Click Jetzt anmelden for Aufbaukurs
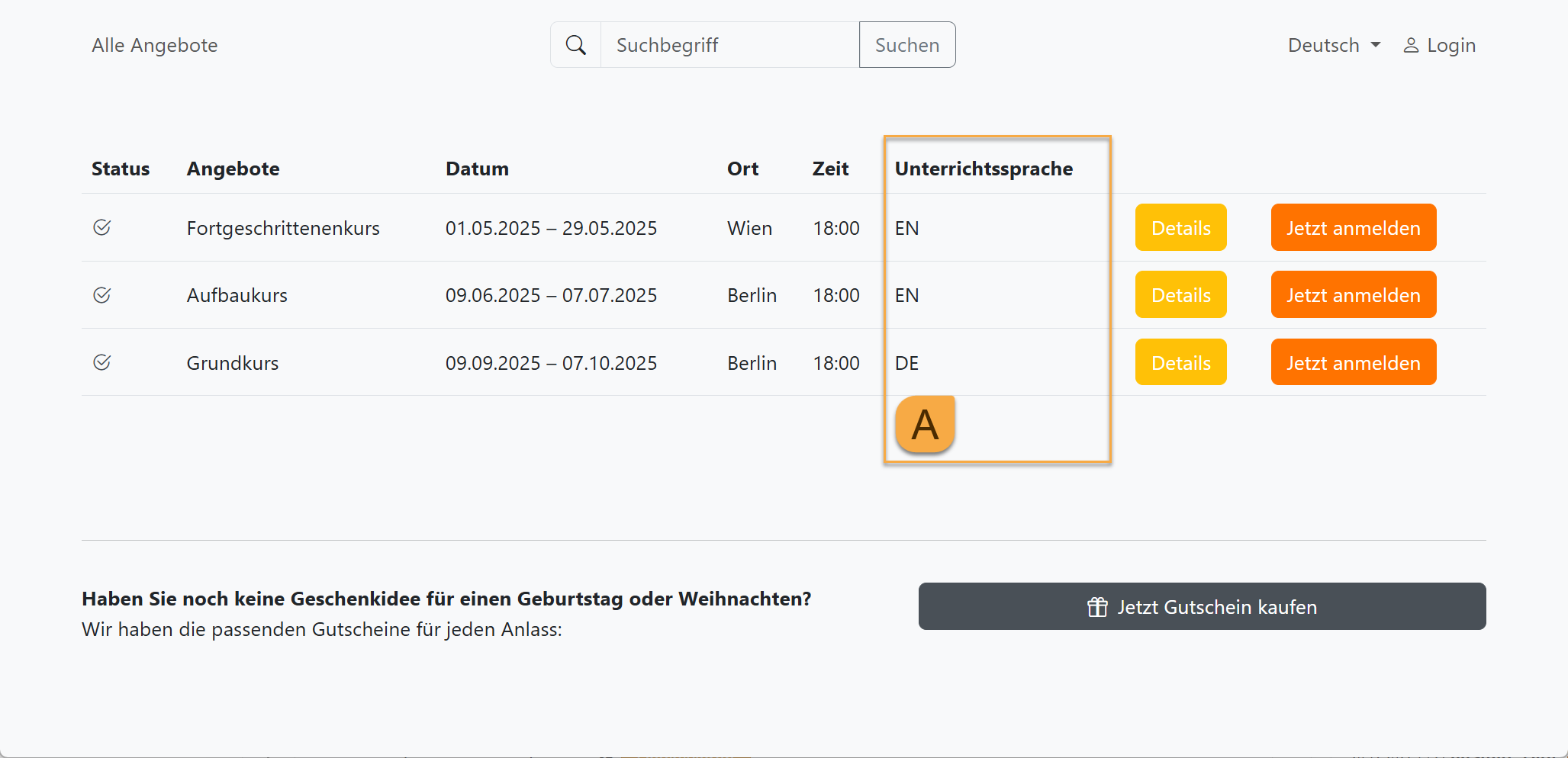The height and width of the screenshot is (758, 1568). pos(1353,294)
